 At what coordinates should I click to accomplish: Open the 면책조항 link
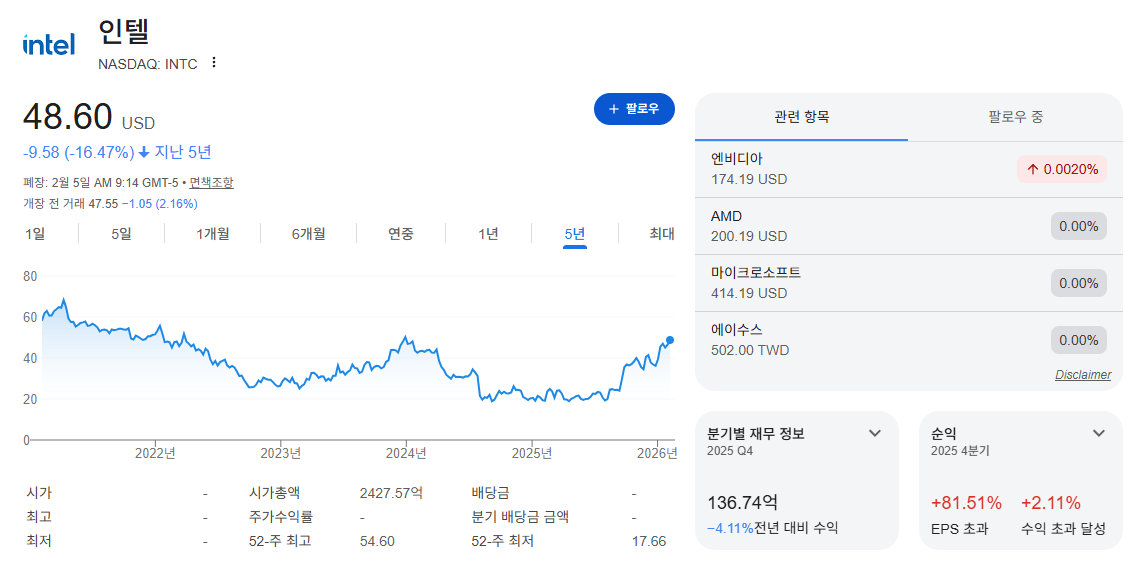(212, 183)
